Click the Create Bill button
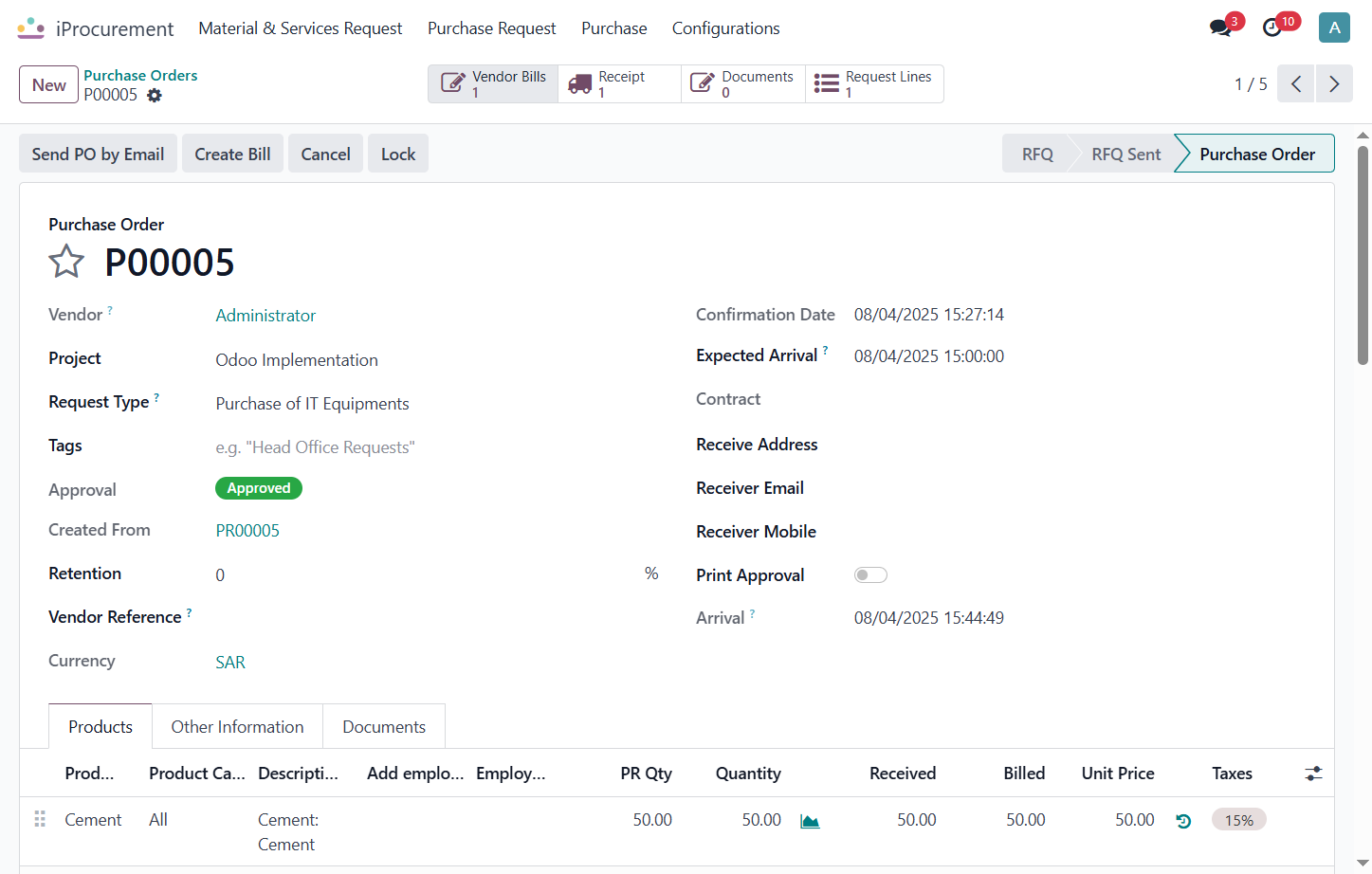1372x874 pixels. click(x=232, y=154)
